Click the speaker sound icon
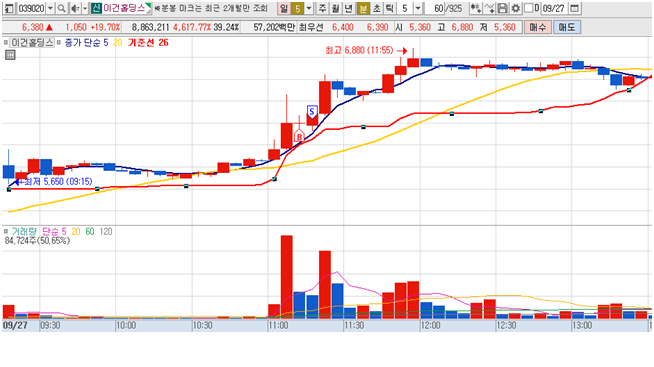654x367 pixels. click(x=75, y=8)
